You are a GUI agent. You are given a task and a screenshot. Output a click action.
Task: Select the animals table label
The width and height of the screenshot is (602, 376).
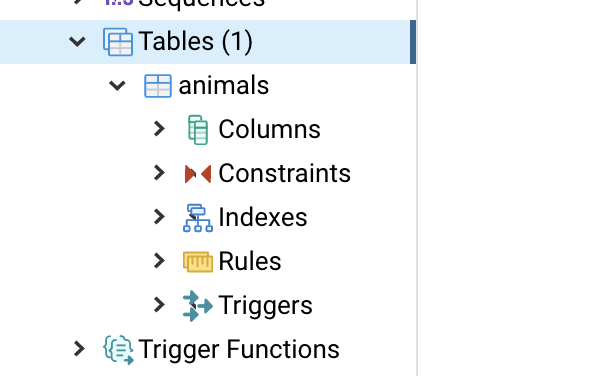coord(223,86)
